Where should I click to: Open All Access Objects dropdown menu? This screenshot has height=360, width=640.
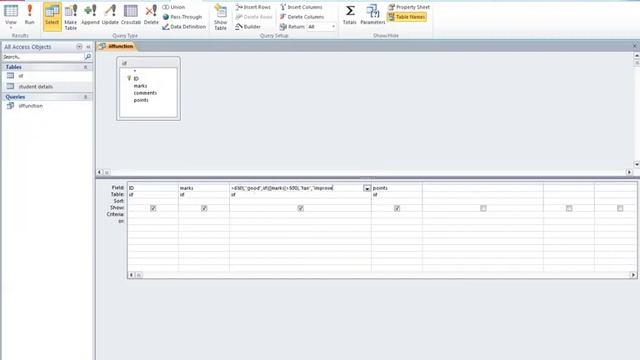click(79, 47)
